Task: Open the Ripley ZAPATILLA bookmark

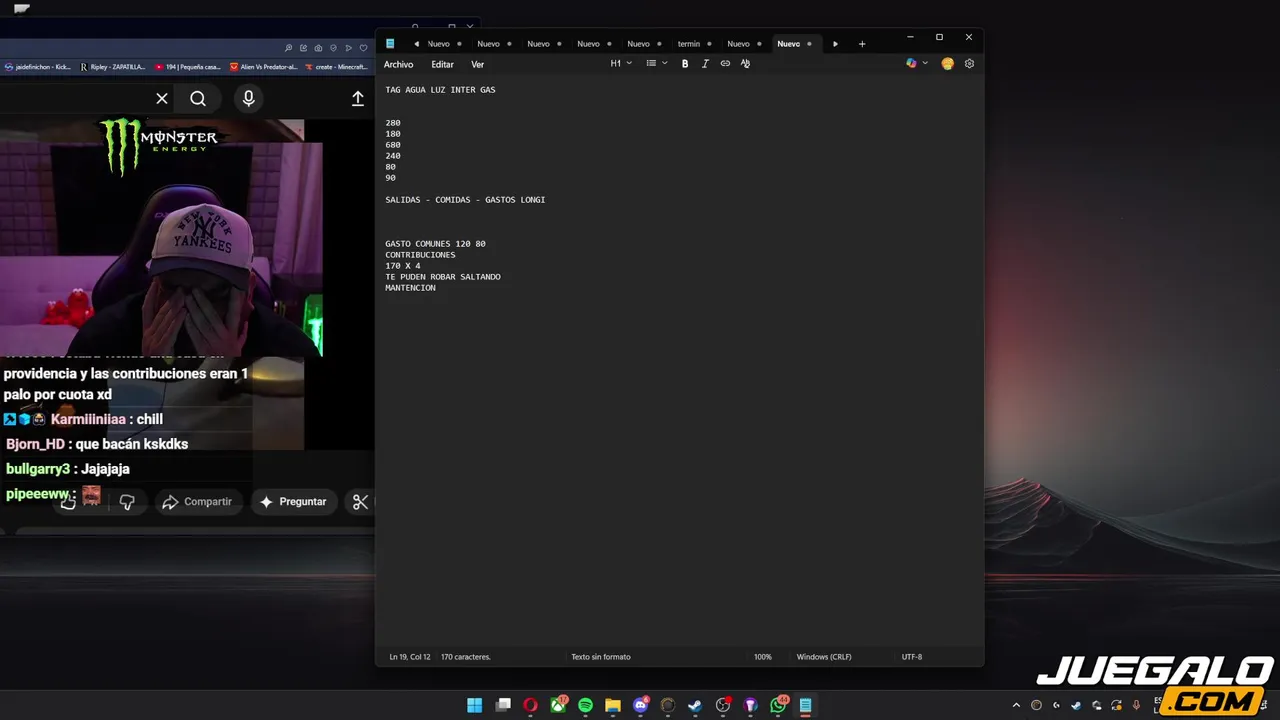Action: tap(113, 67)
